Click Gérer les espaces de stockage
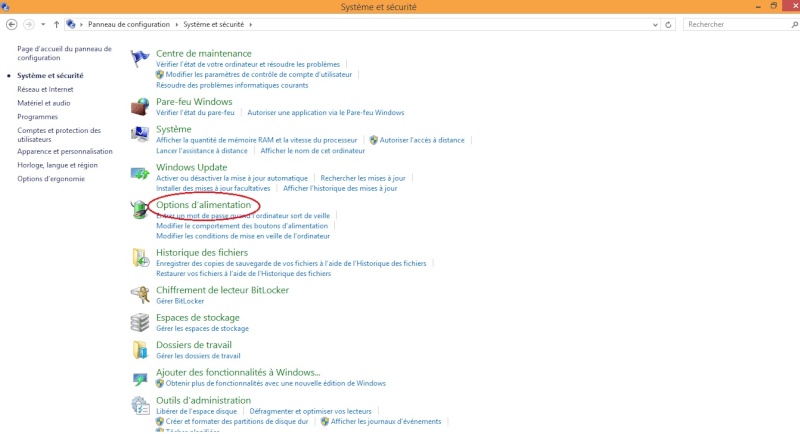The height and width of the screenshot is (434, 800). (203, 329)
